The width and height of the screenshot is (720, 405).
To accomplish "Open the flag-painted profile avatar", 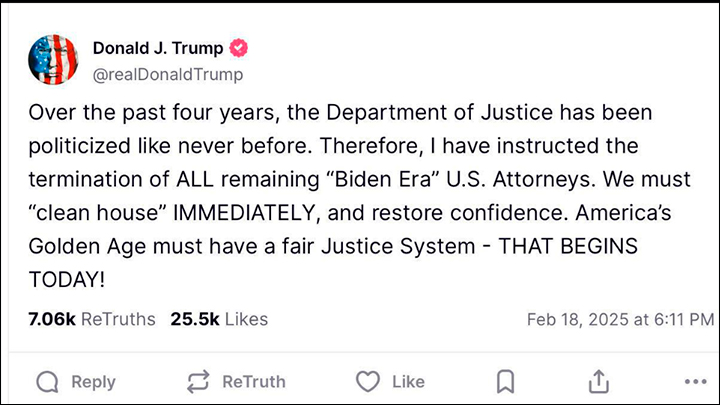I will (55, 60).
